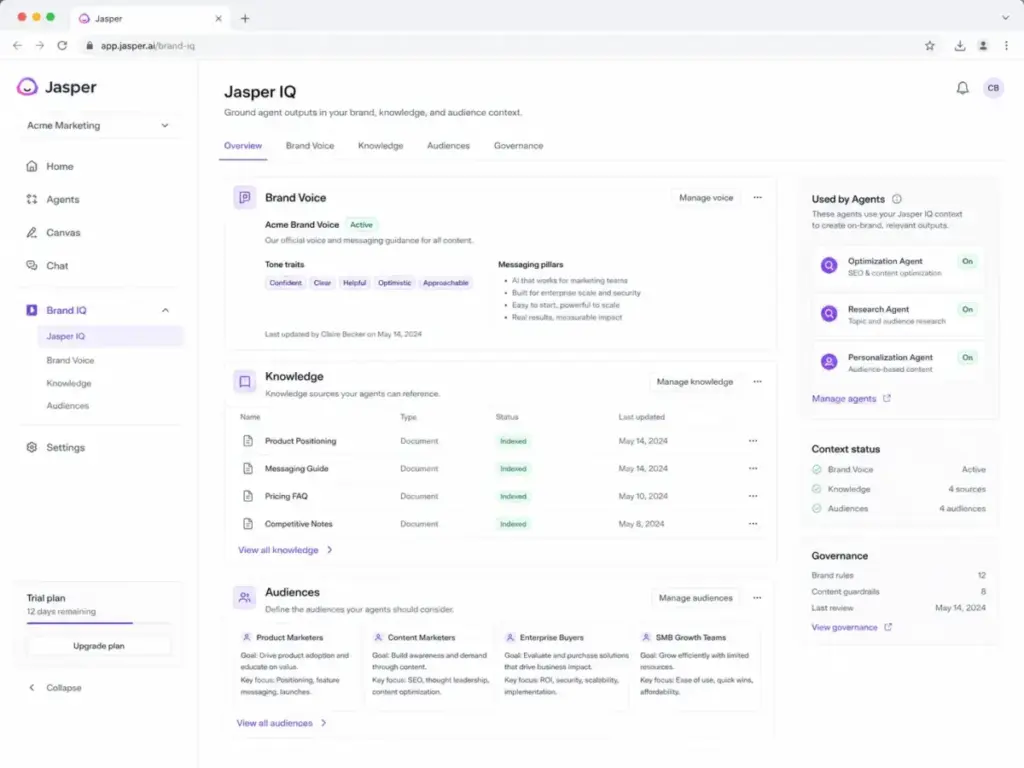Switch to the Audiences tab
Image resolution: width=1024 pixels, height=768 pixels.
pos(448,146)
